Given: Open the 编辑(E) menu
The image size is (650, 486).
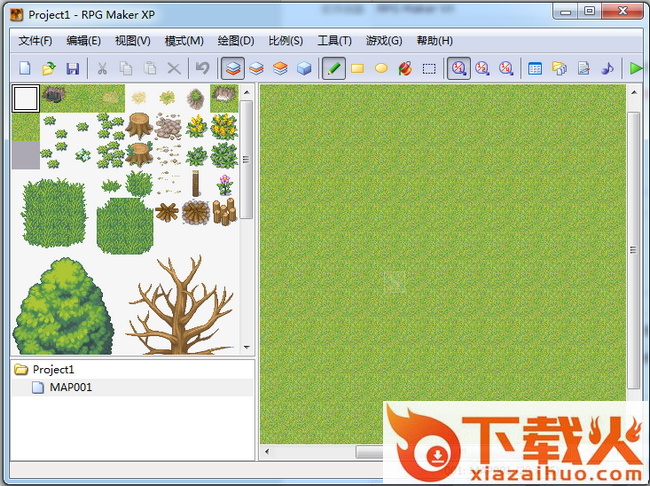Looking at the screenshot, I should tap(83, 41).
